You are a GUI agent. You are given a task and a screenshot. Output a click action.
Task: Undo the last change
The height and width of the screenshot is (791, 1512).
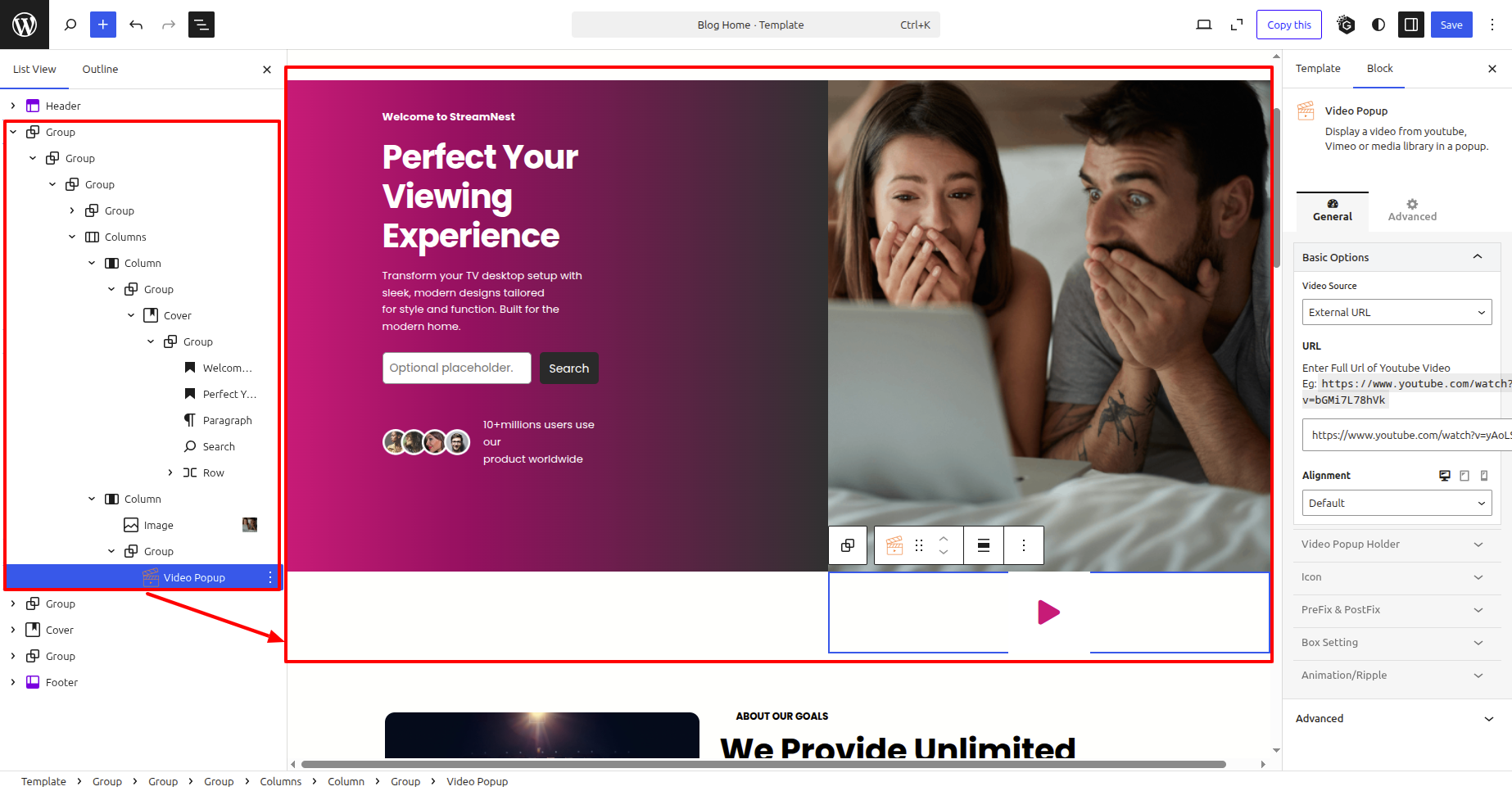[x=136, y=25]
